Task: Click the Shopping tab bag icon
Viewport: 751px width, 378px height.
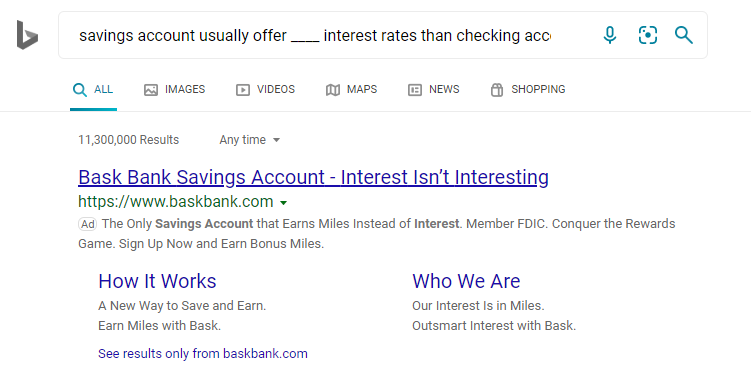Action: (x=497, y=90)
